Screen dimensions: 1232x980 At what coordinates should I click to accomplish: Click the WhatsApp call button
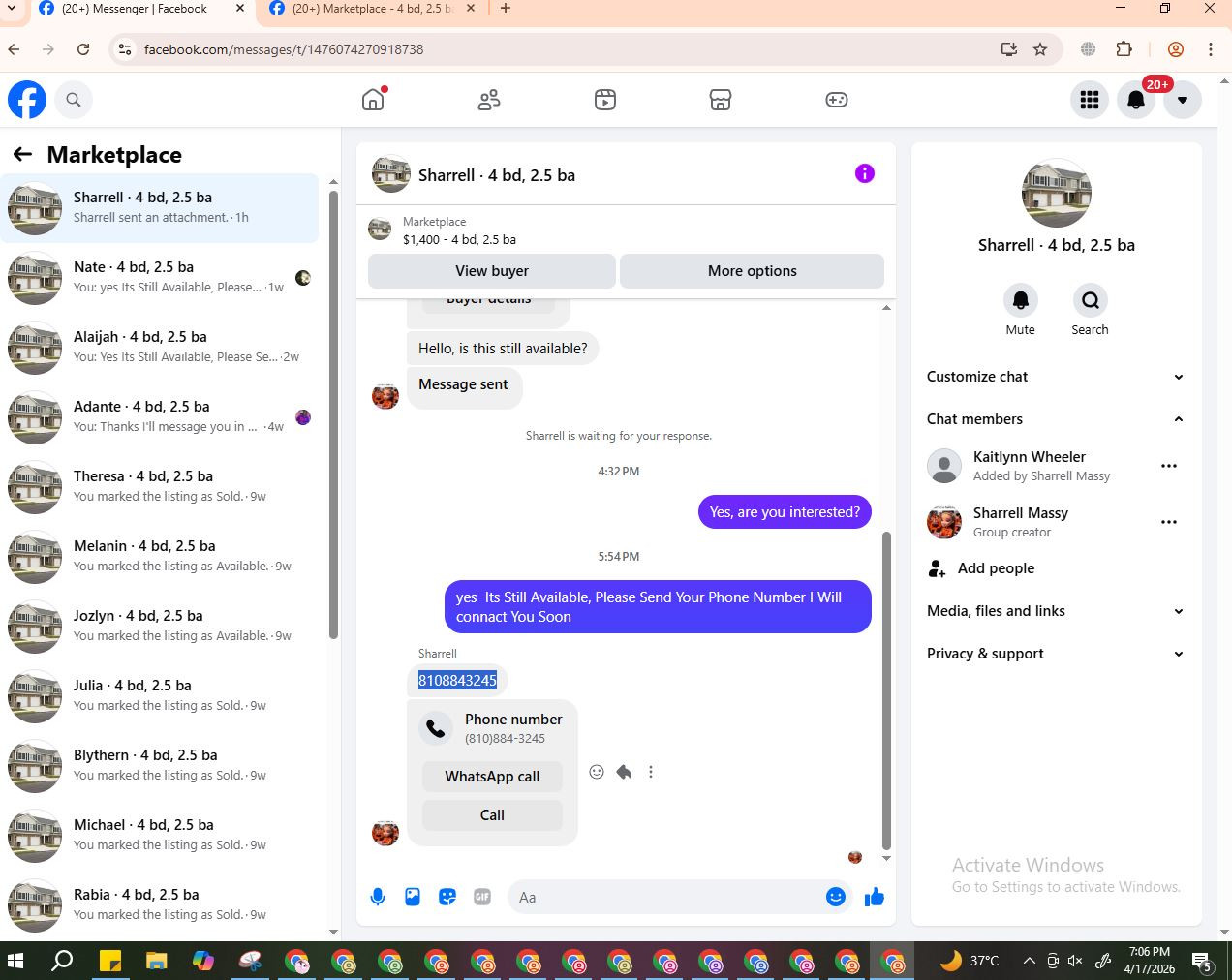click(492, 777)
